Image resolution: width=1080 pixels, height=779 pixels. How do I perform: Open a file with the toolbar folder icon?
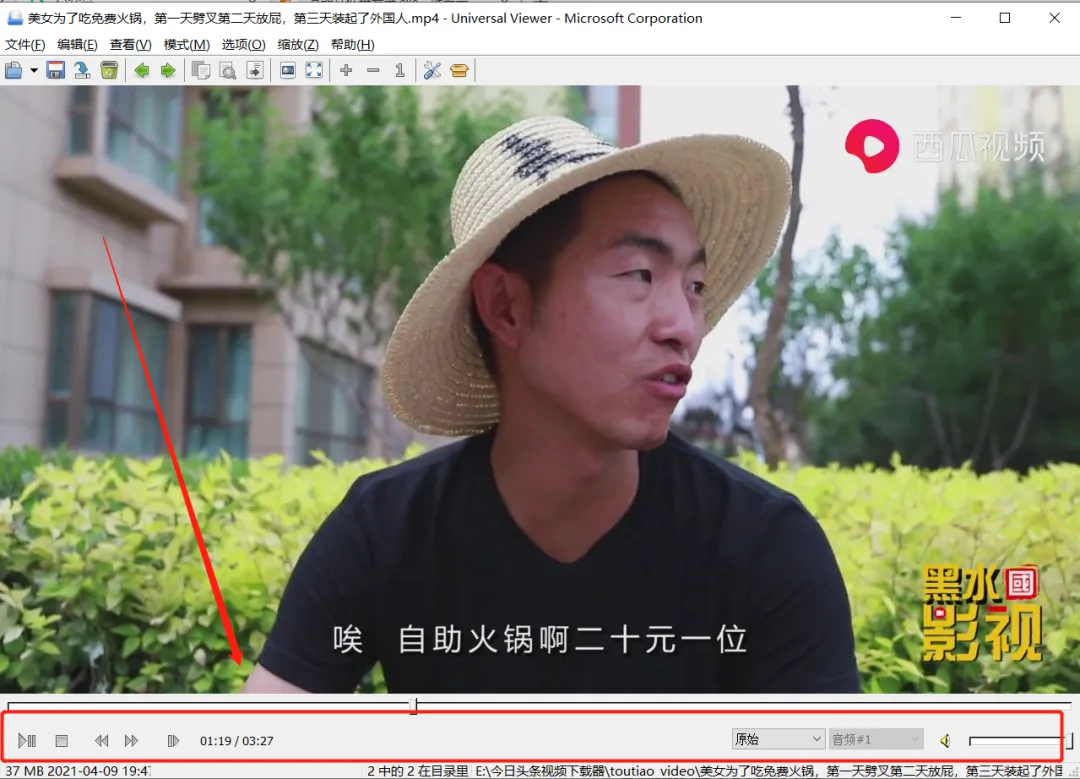[x=14, y=70]
